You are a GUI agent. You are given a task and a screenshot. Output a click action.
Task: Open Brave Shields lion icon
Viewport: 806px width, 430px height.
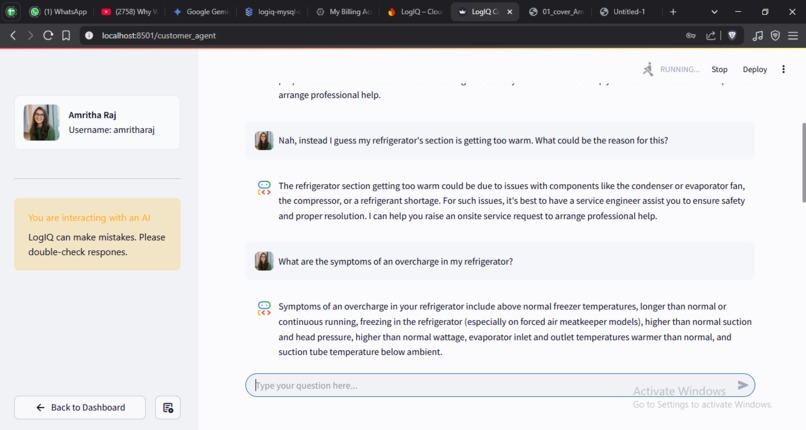pyautogui.click(x=732, y=35)
